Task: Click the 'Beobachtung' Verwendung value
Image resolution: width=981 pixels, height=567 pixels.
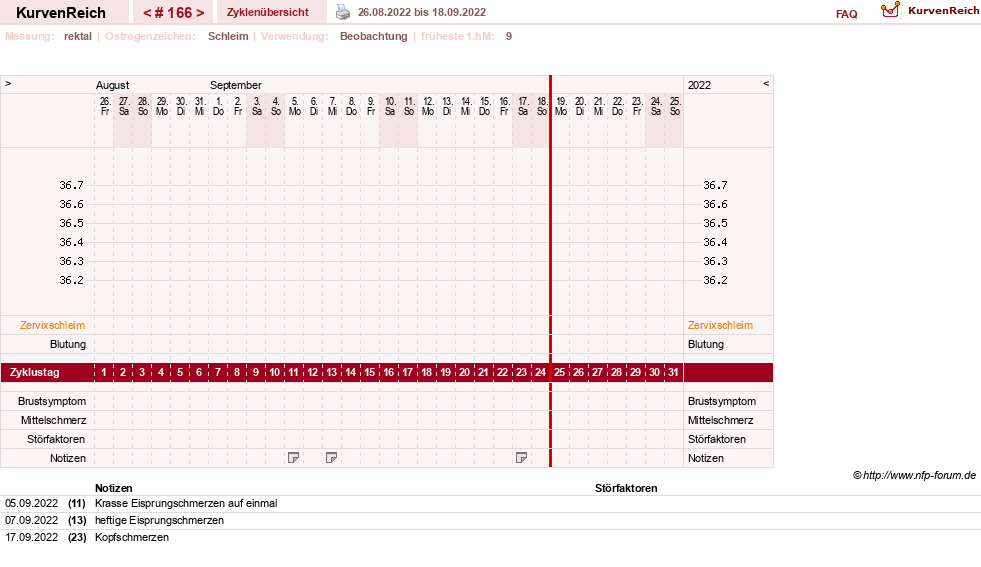Action: (374, 36)
